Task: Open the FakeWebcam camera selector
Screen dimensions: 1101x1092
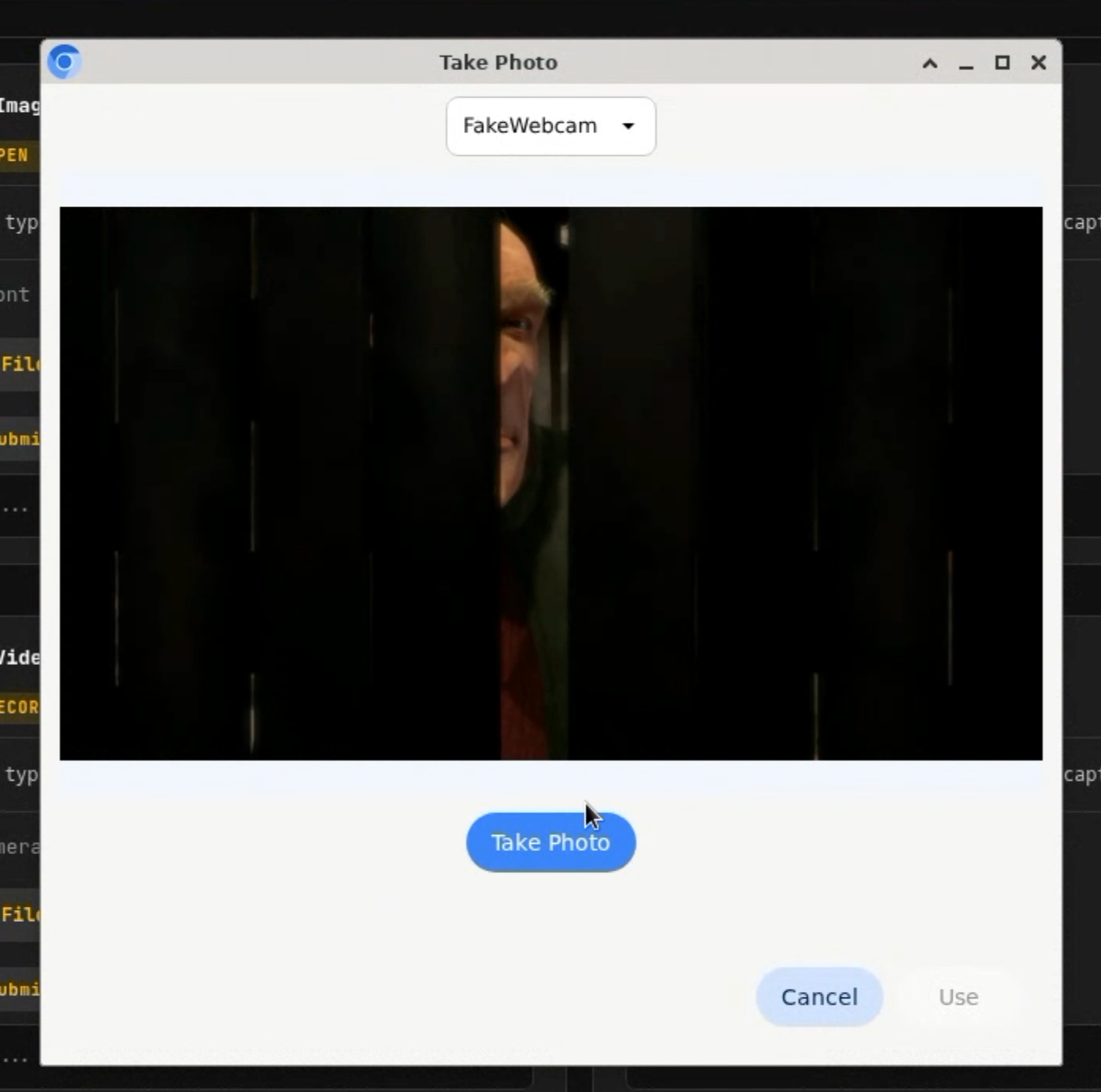Action: (550, 126)
